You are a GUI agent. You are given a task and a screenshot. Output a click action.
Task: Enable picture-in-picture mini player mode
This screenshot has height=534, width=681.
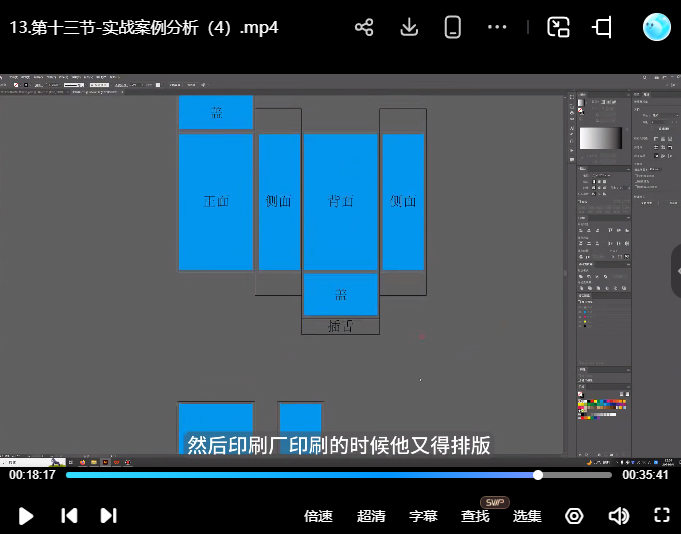point(558,27)
